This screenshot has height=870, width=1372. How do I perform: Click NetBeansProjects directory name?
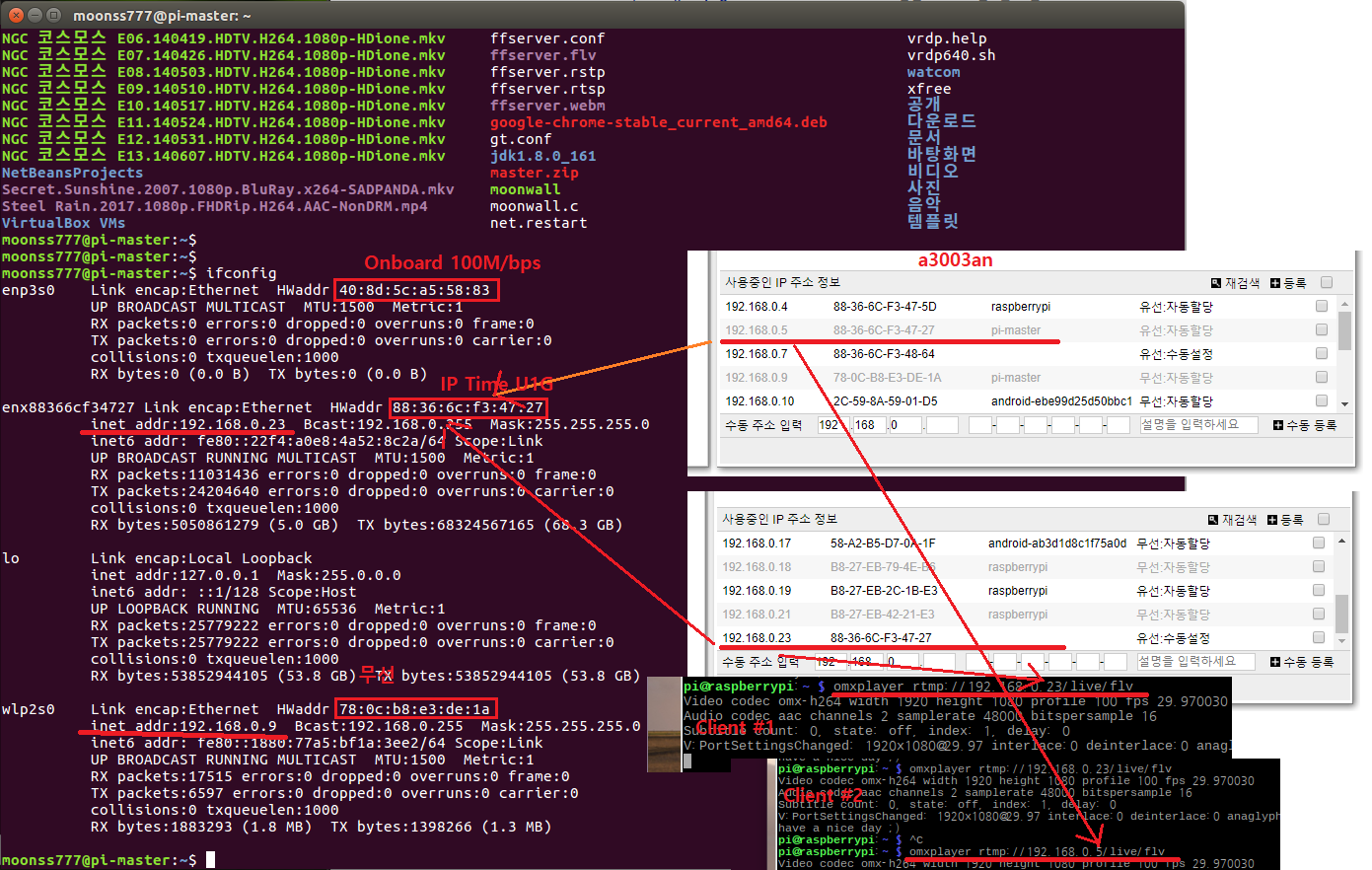(x=73, y=173)
